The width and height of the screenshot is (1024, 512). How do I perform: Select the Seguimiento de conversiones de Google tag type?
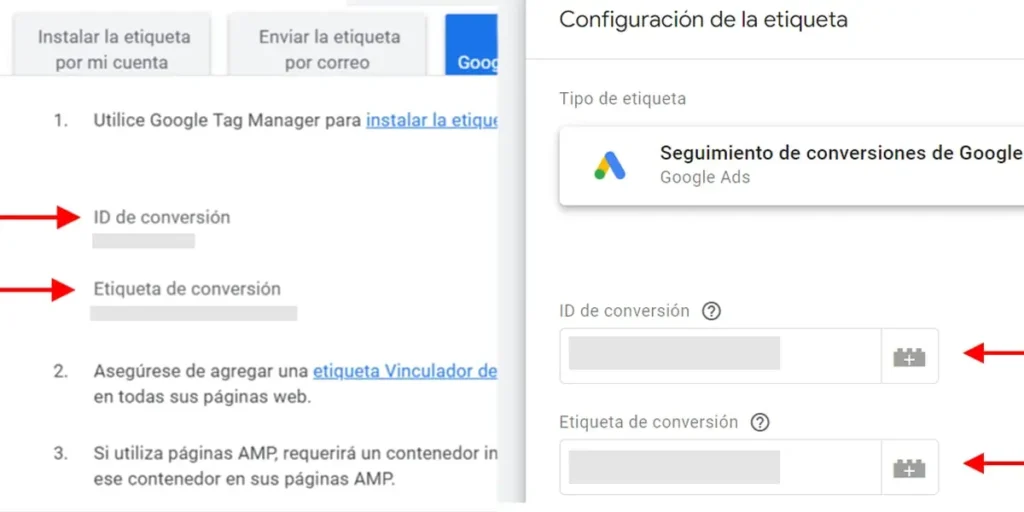[x=792, y=166]
